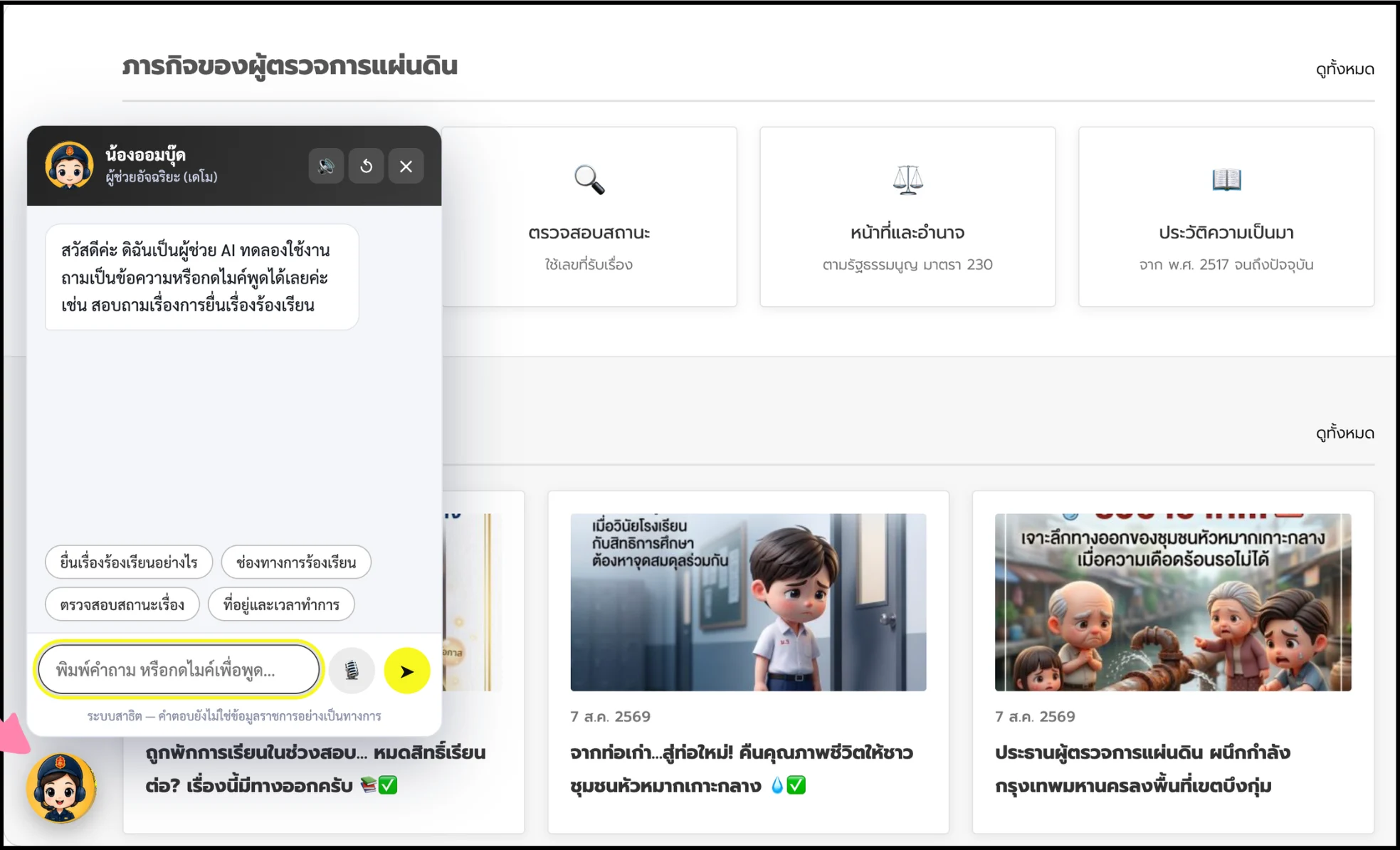Click the scales icon on หน้าที่และอำนาจ card

pos(907,179)
